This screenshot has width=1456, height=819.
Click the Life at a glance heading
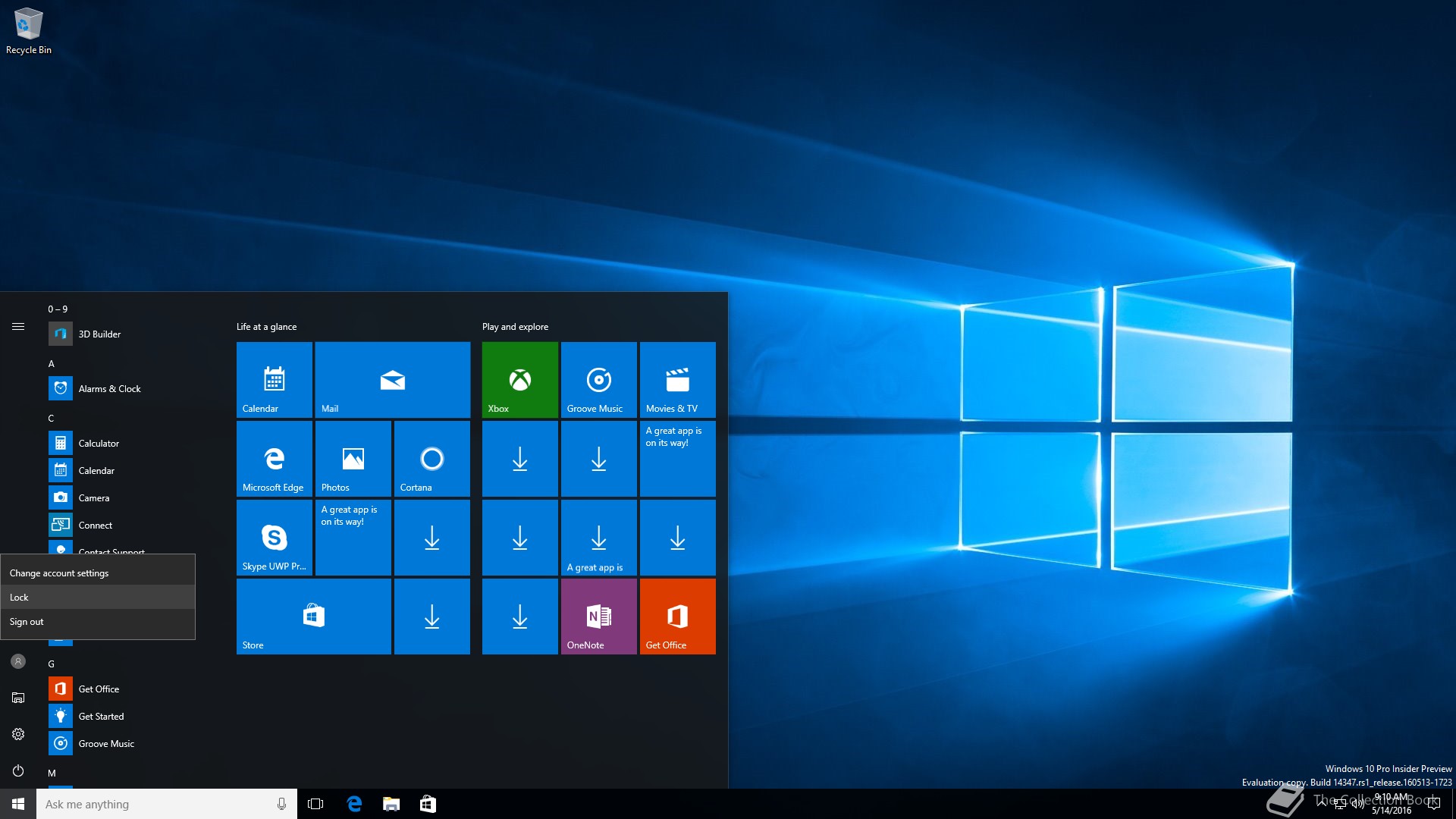click(266, 327)
